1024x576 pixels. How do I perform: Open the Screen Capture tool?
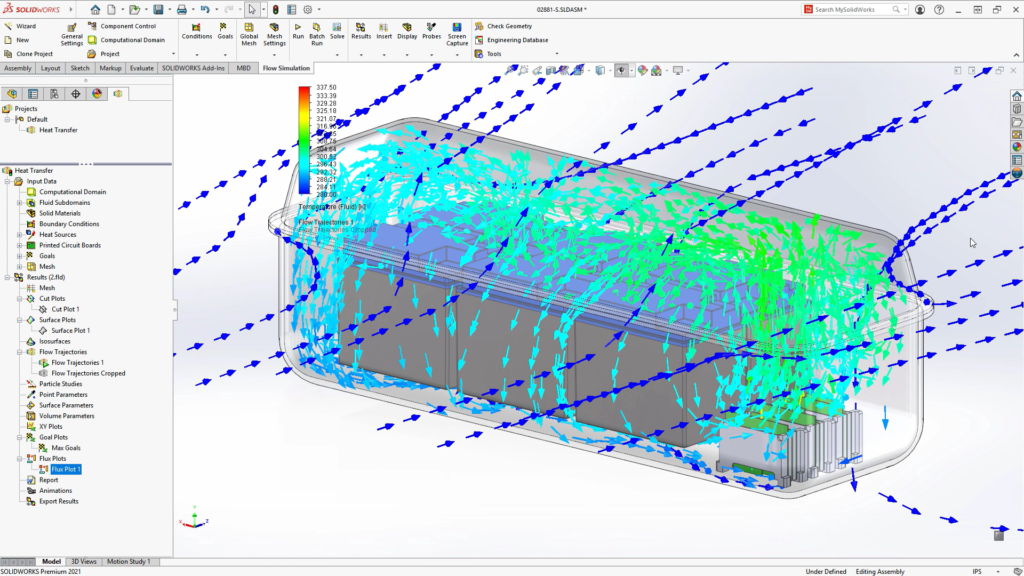pos(457,34)
